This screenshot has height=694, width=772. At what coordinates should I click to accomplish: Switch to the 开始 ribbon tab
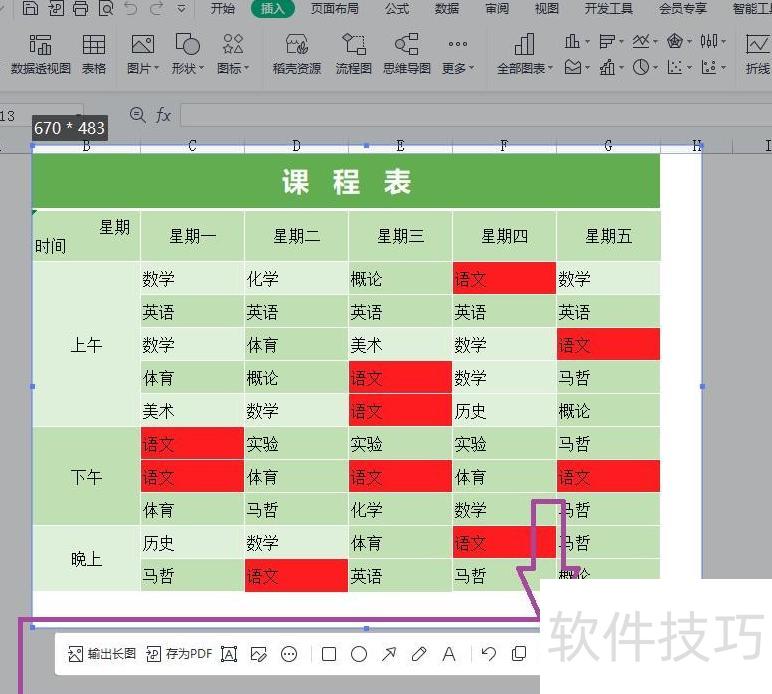(223, 8)
